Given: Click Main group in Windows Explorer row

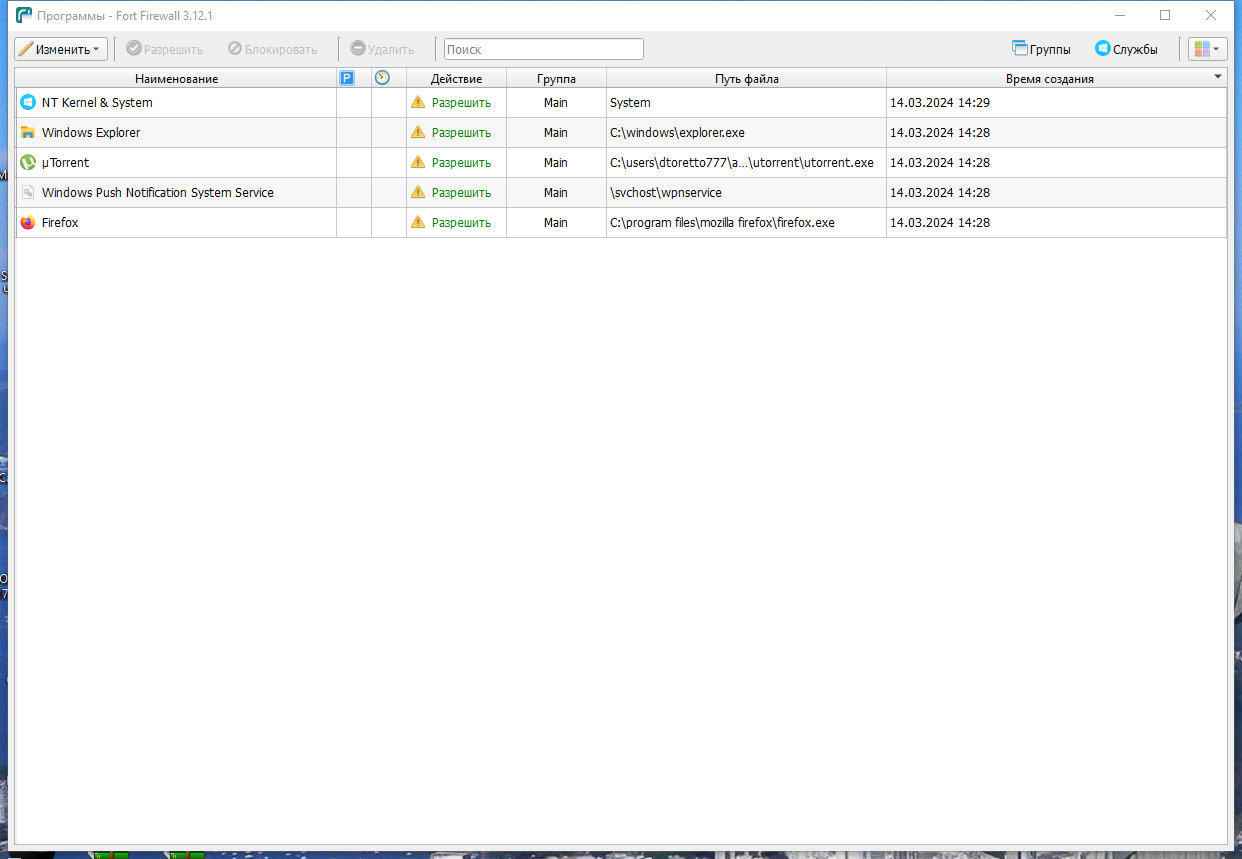Looking at the screenshot, I should pos(556,132).
